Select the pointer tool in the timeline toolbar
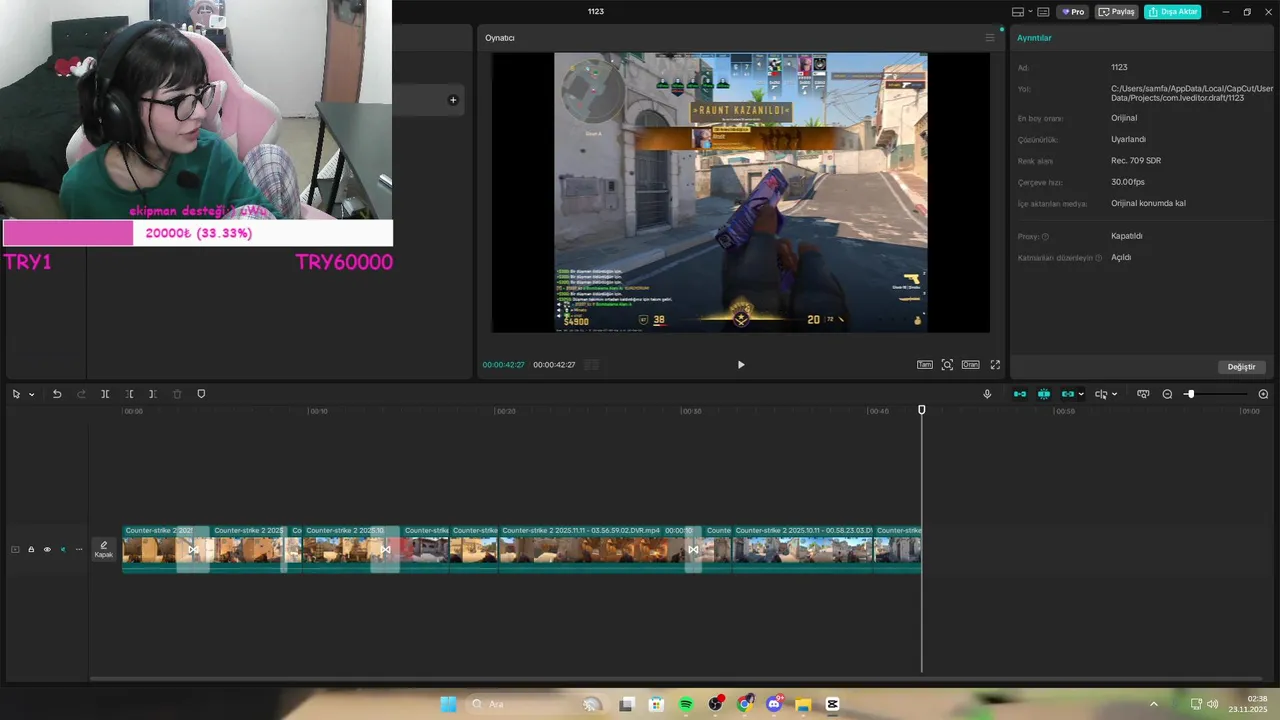1280x720 pixels. (16, 394)
